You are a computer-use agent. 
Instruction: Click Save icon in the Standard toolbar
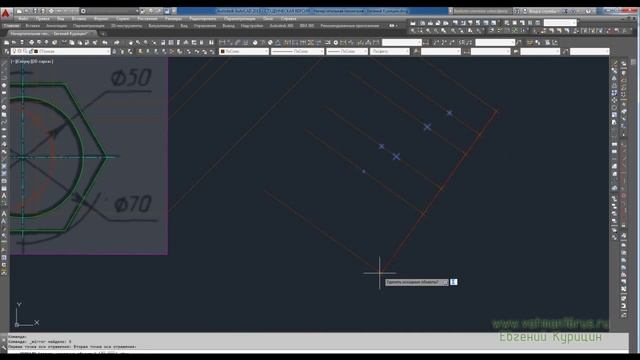point(22,42)
